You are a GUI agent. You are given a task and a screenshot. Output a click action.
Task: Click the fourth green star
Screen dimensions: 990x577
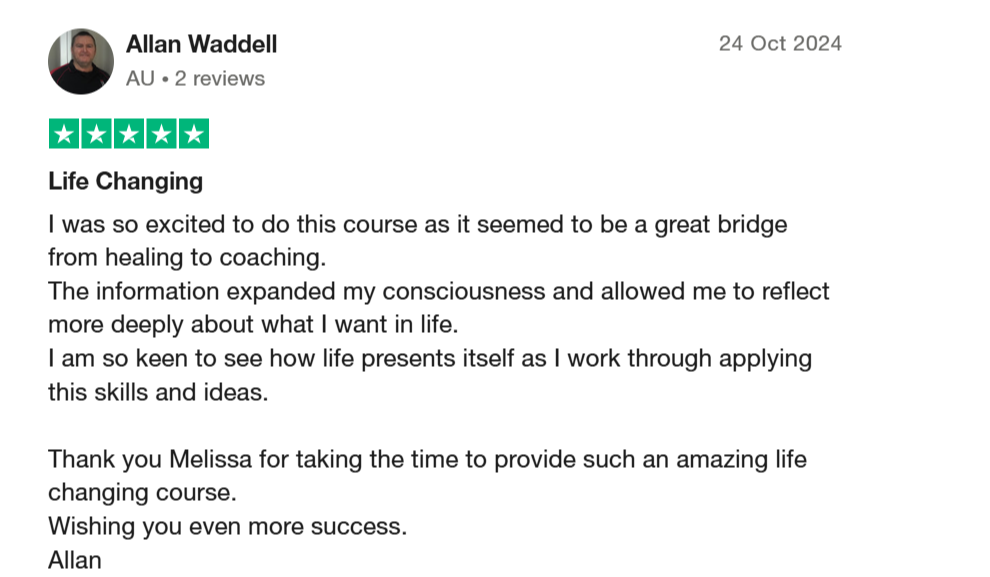(x=162, y=134)
